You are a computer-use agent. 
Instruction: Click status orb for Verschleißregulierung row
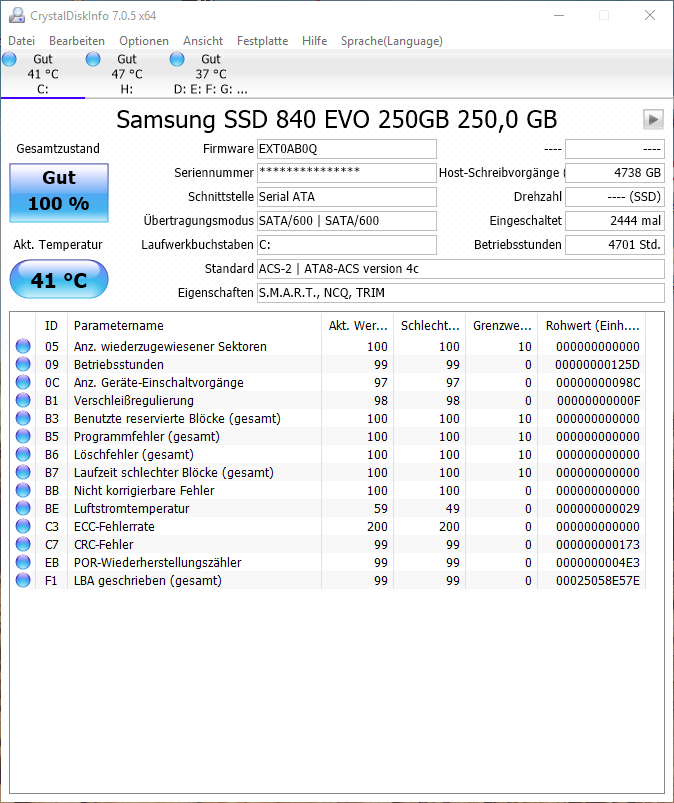point(23,400)
